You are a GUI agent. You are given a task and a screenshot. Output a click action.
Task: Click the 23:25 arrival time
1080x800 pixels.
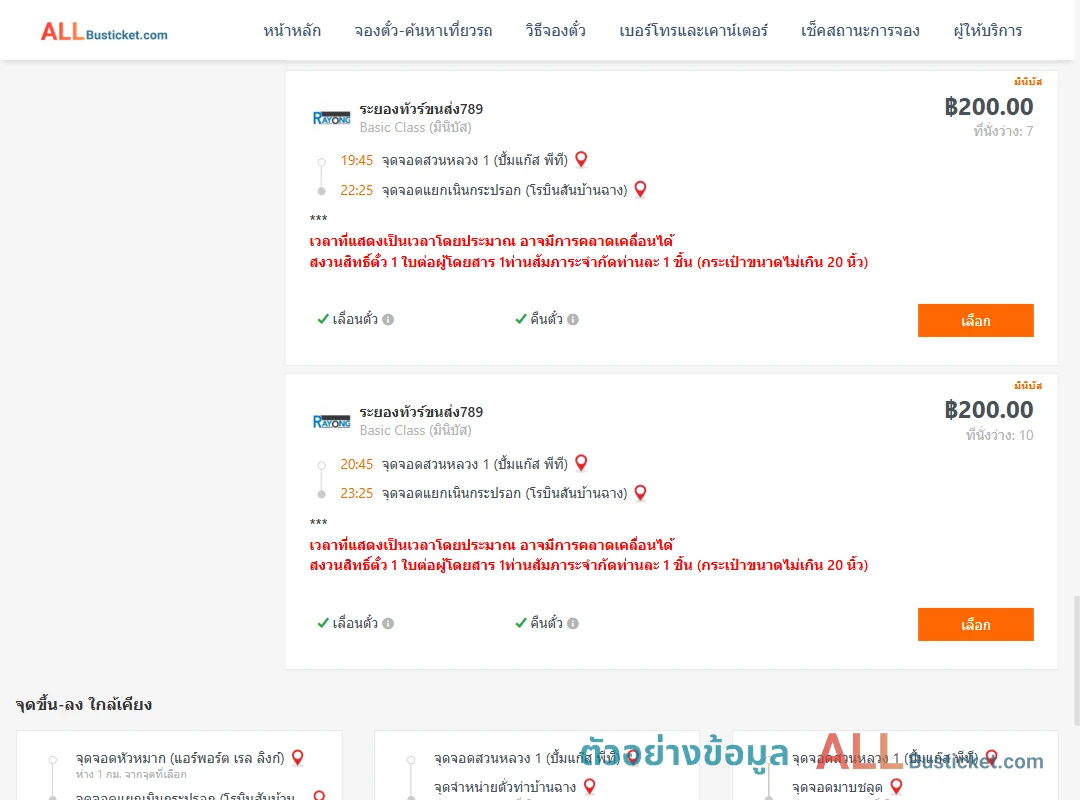coord(356,493)
